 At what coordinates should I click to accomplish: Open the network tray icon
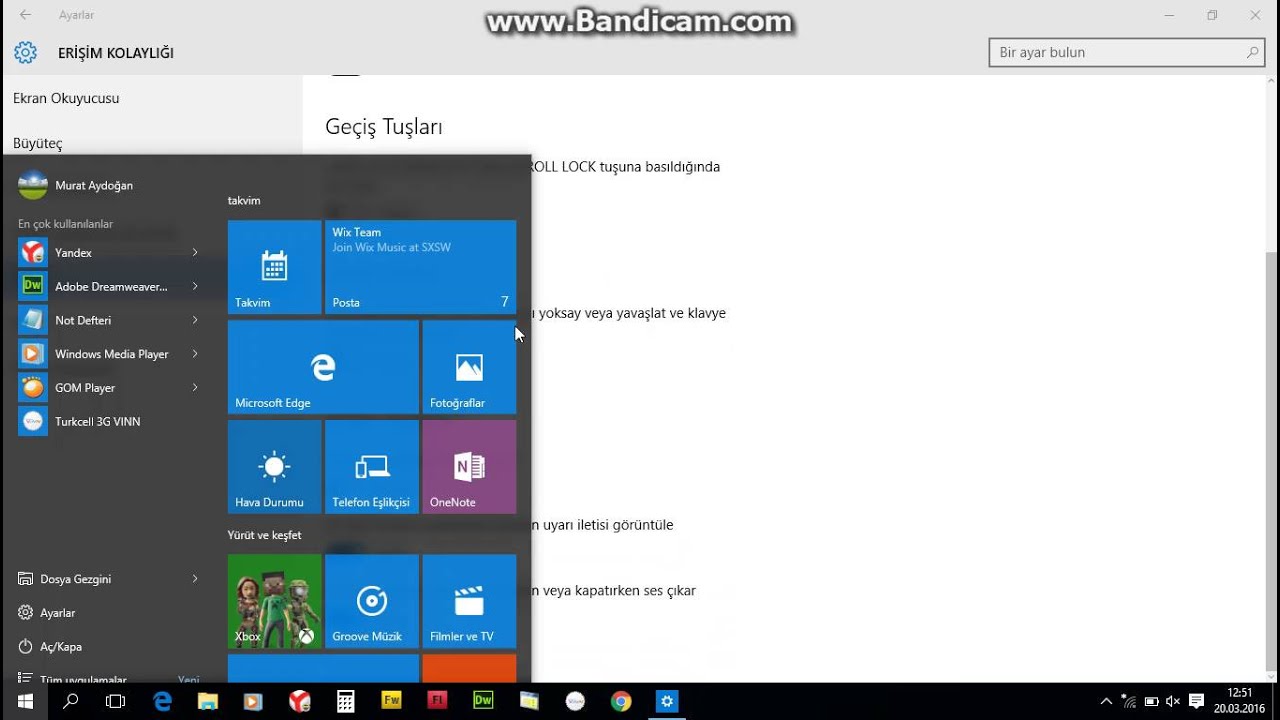pyautogui.click(x=1129, y=701)
